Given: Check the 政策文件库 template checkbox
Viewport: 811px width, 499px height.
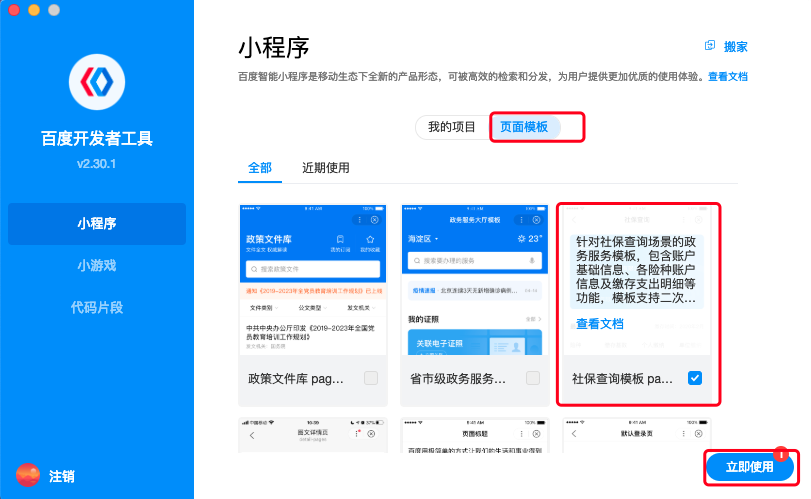Looking at the screenshot, I should pyautogui.click(x=371, y=378).
